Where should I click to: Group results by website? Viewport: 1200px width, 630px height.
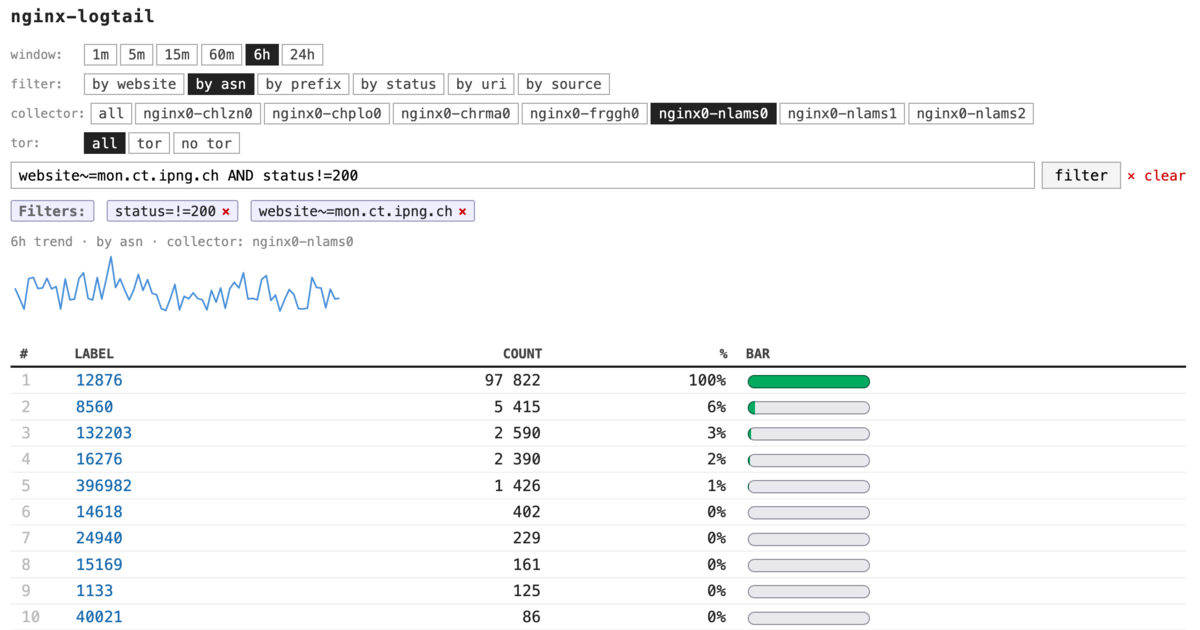[x=134, y=84]
